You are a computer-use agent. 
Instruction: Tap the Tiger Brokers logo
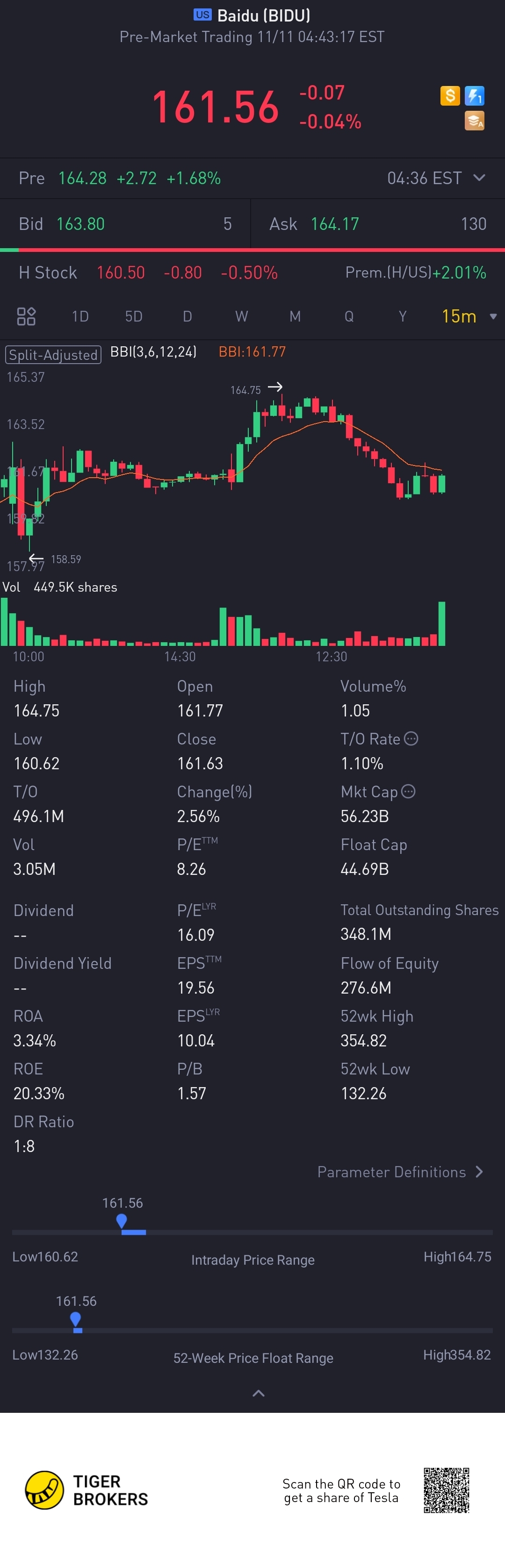[87, 1490]
